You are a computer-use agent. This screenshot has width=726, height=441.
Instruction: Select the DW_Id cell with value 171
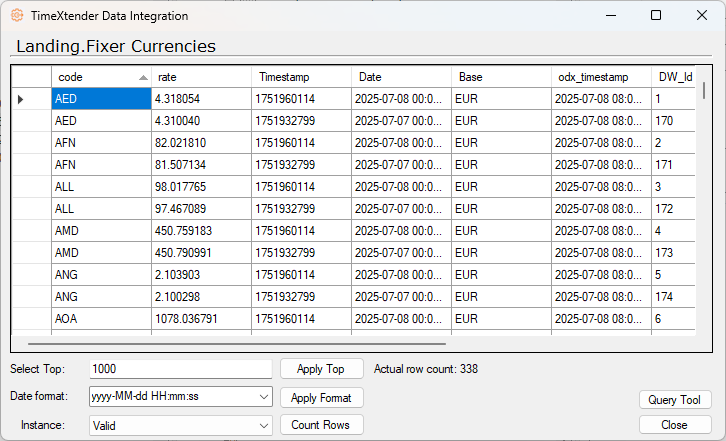[674, 165]
